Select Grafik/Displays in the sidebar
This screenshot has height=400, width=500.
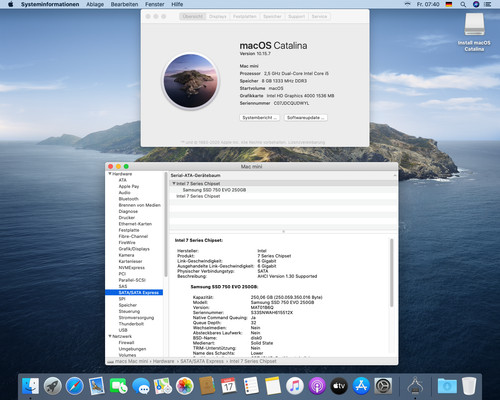click(x=134, y=249)
